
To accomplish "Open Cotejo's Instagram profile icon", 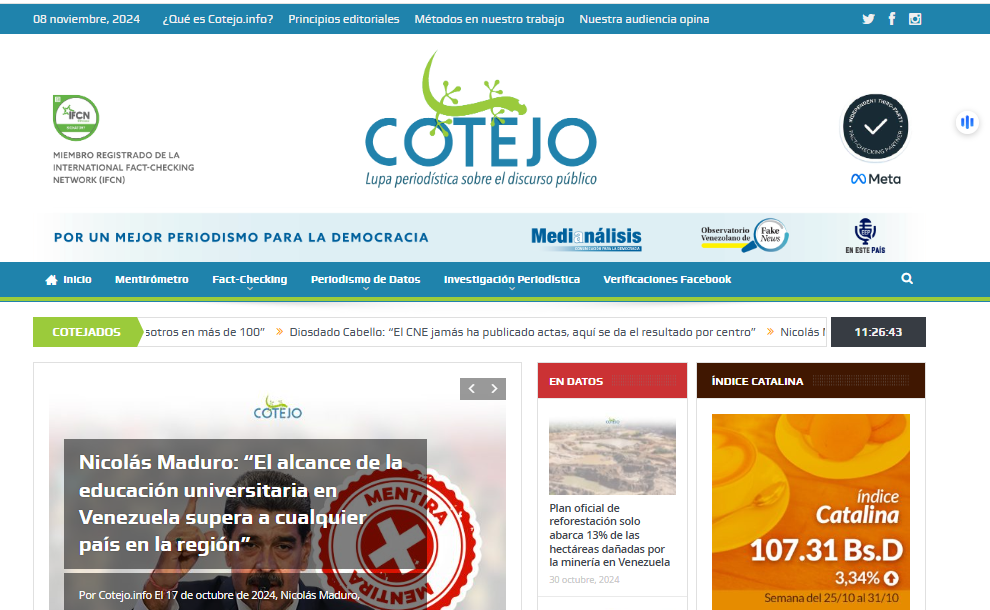I will [x=915, y=19].
